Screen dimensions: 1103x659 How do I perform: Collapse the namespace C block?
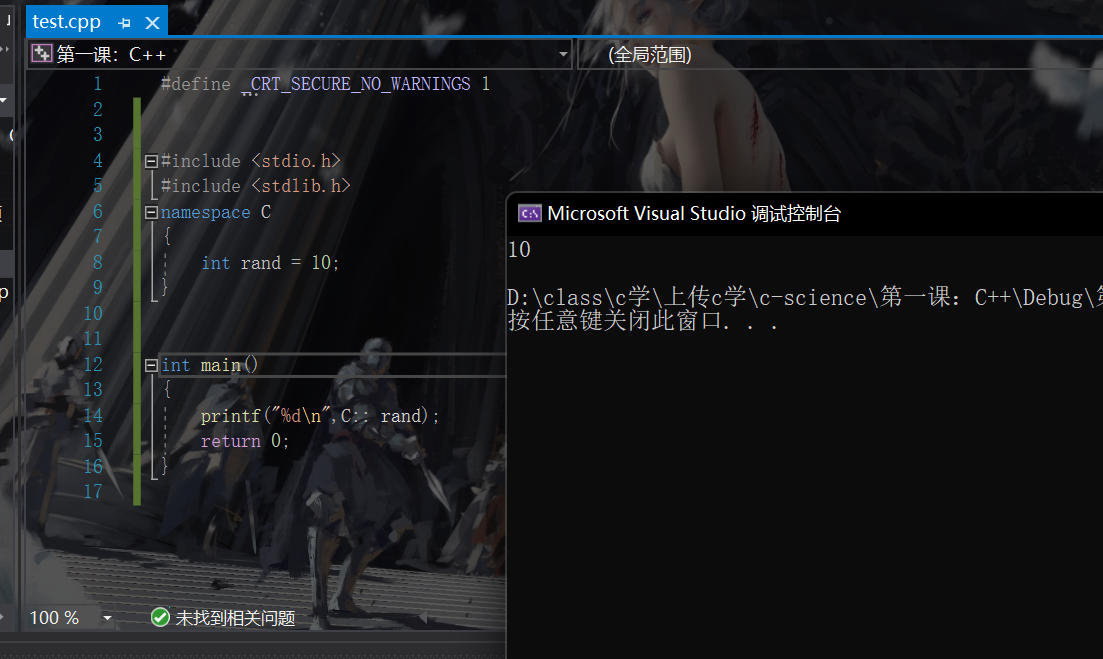pyautogui.click(x=151, y=212)
